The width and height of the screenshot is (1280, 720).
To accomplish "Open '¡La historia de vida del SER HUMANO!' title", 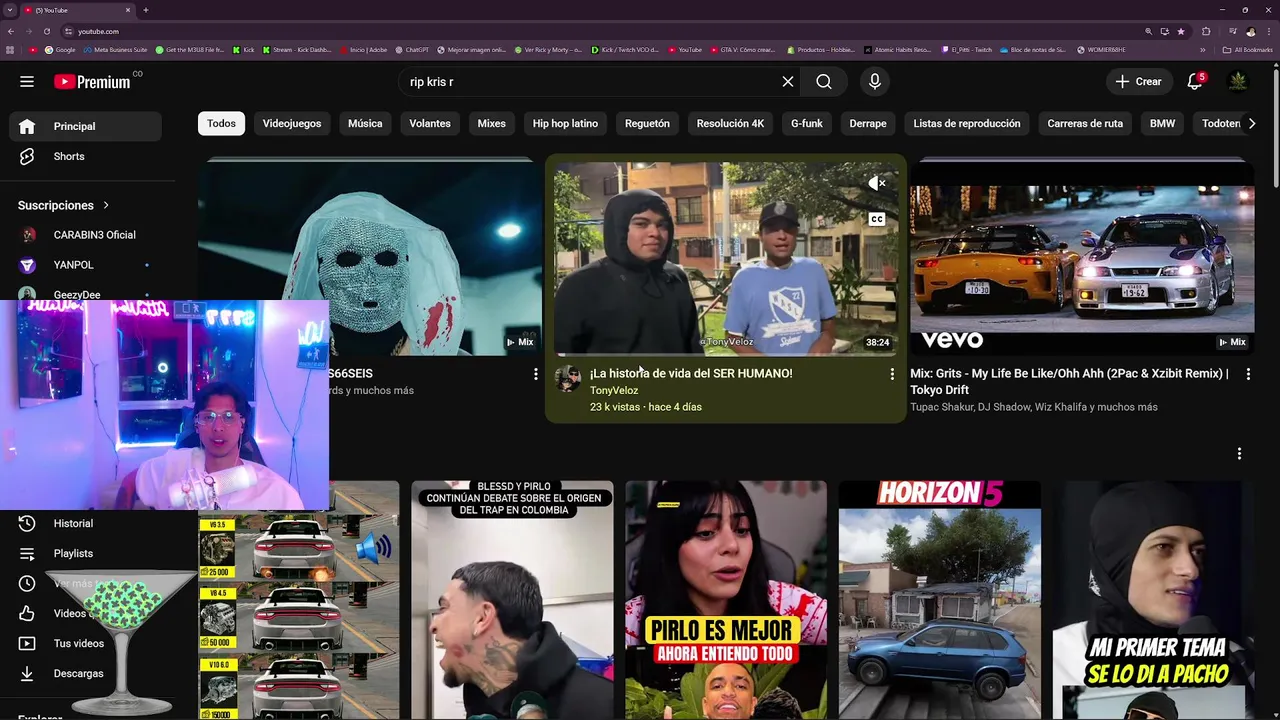I will click(x=691, y=373).
